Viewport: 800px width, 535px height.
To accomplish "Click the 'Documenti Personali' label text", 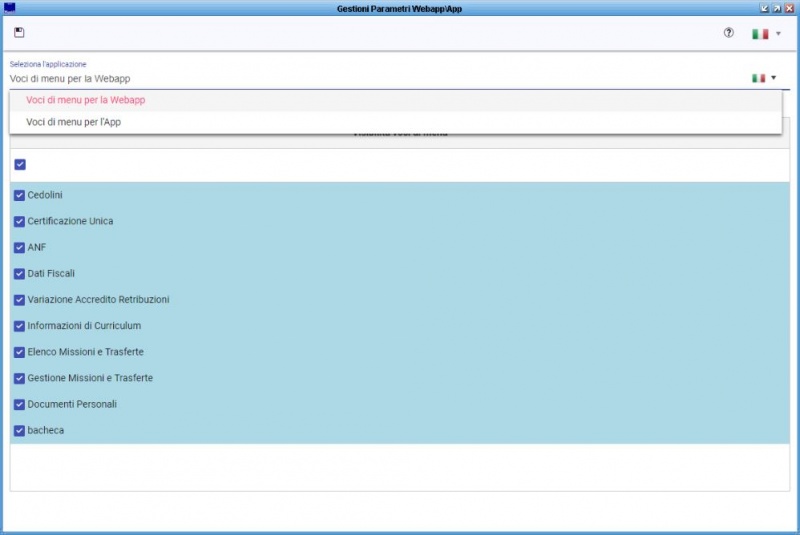I will point(72,404).
